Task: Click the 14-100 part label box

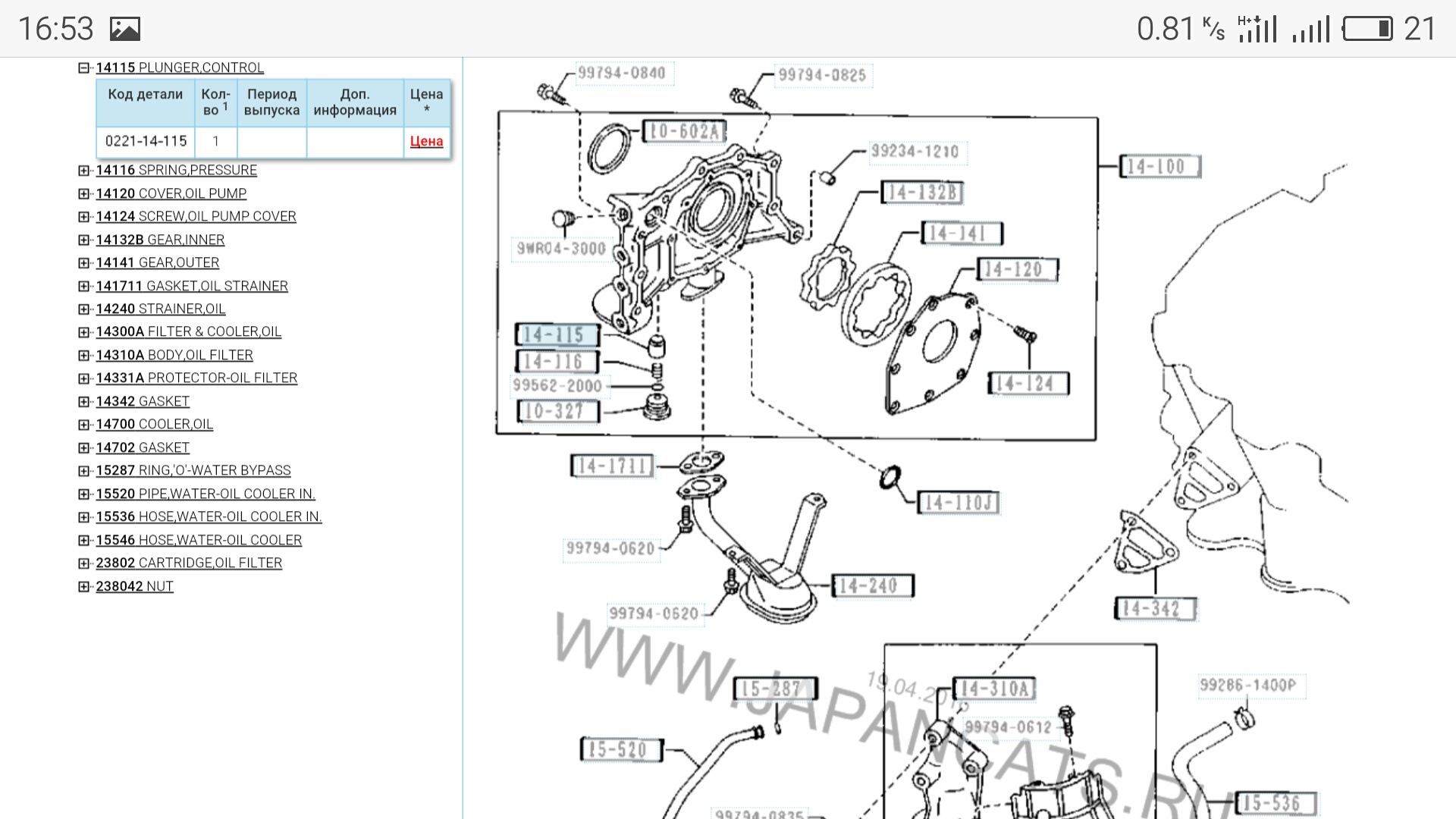Action: pyautogui.click(x=1159, y=167)
